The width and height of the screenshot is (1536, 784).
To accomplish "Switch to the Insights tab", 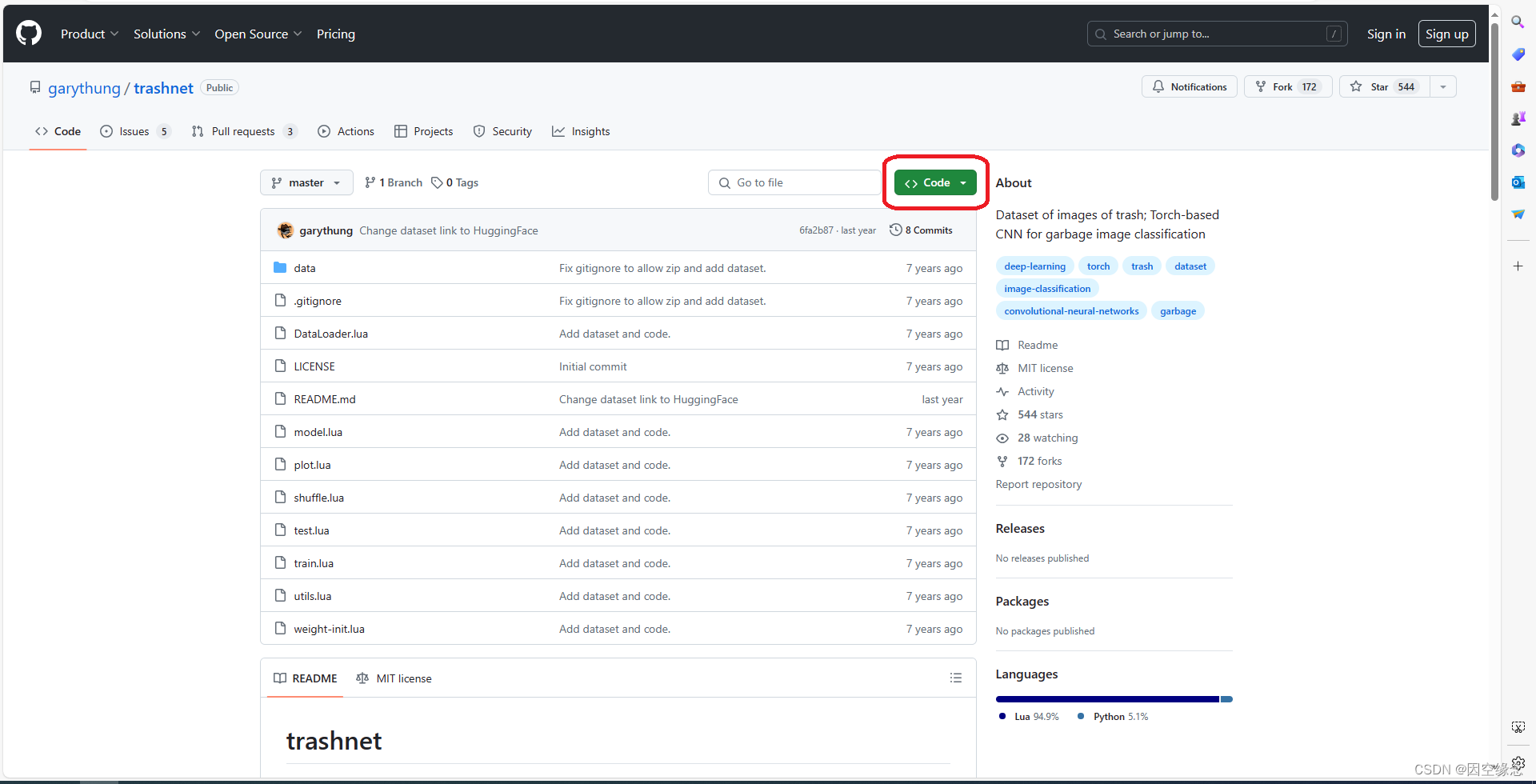I will click(581, 131).
